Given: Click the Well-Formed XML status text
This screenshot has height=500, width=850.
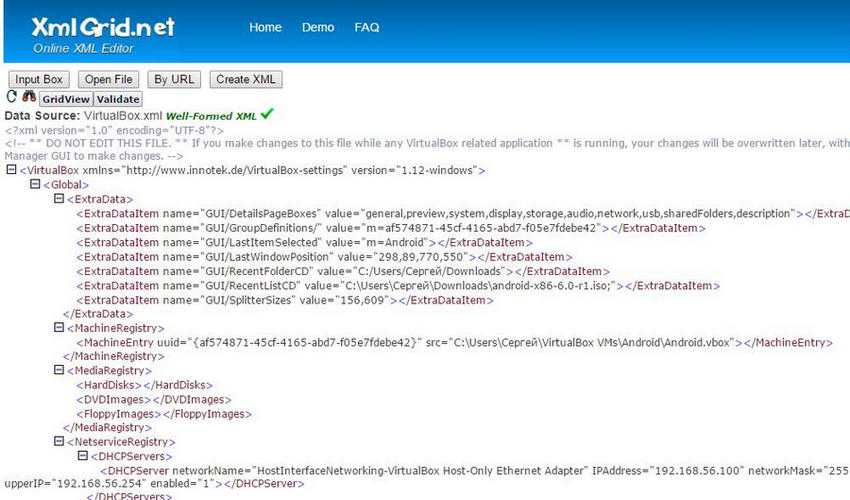Looking at the screenshot, I should point(211,116).
